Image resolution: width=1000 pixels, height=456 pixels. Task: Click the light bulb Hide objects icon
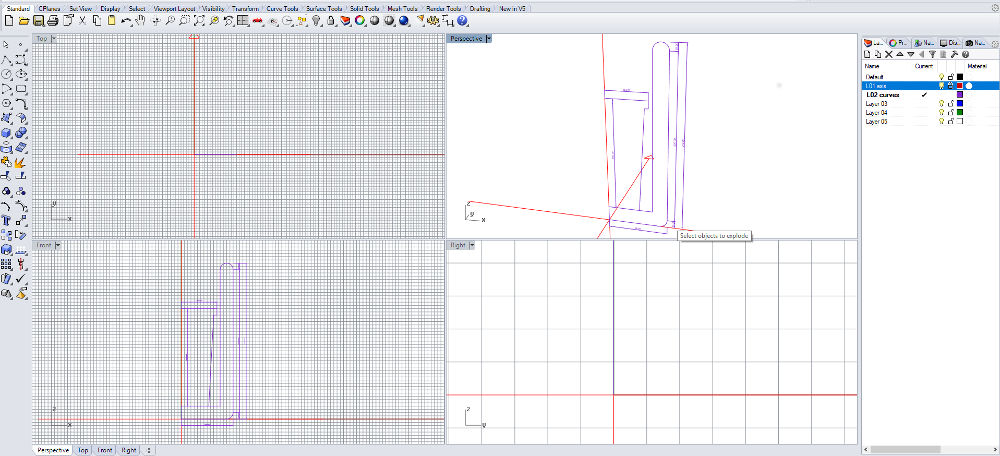(316, 21)
